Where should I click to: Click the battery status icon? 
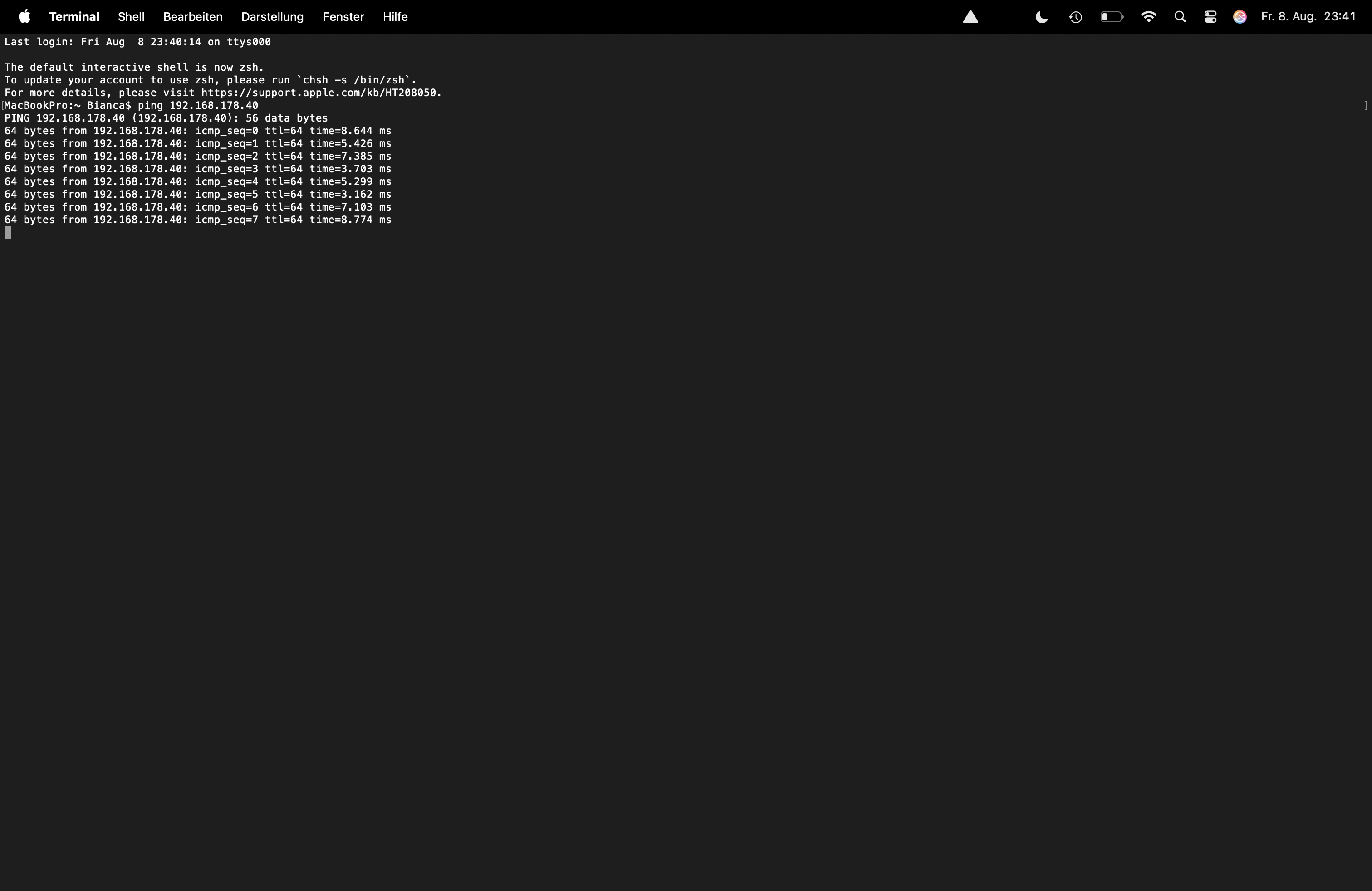pos(1112,17)
